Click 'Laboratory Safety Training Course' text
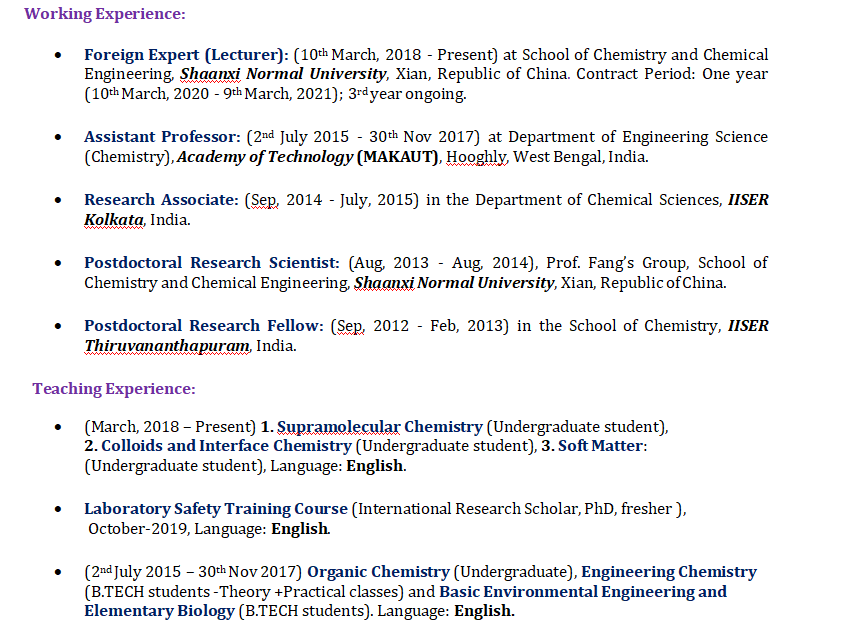 pyautogui.click(x=215, y=509)
